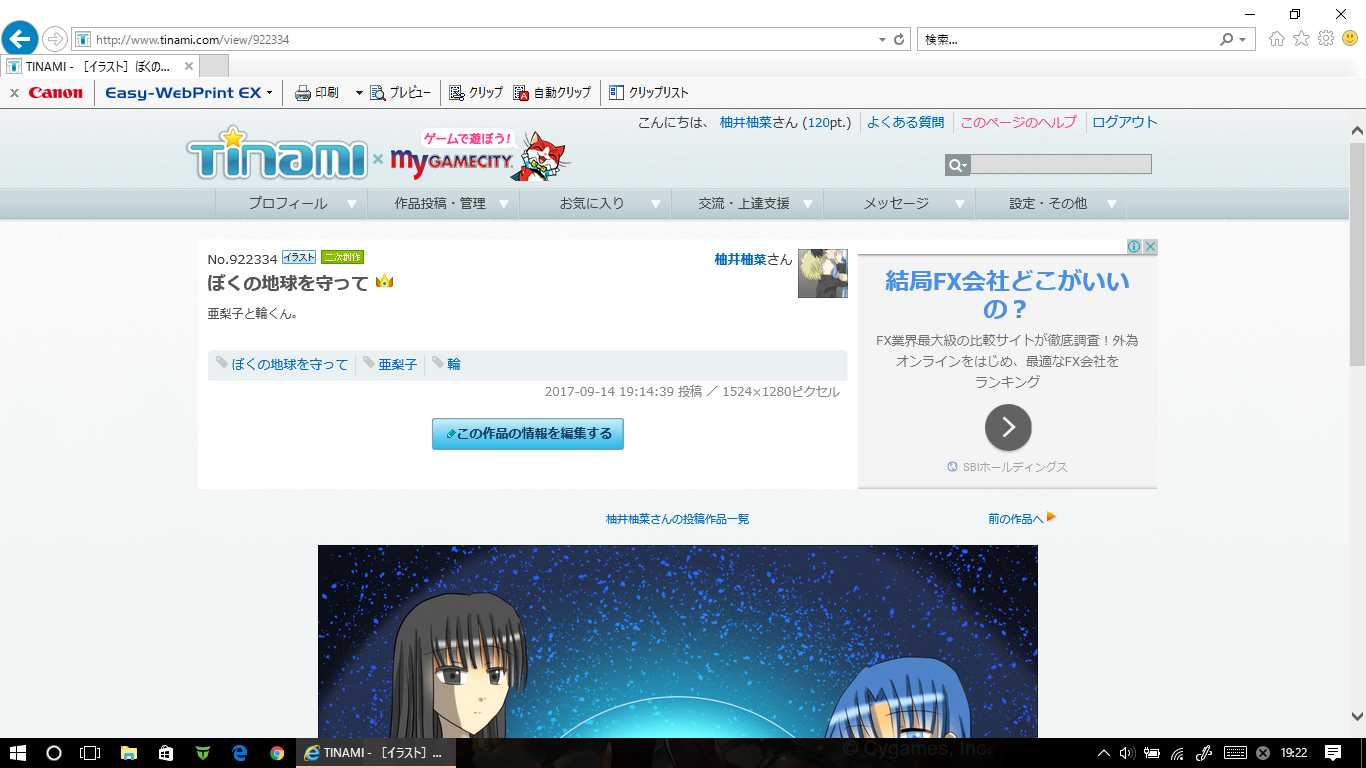Click the page scrollbar up arrow
Viewport: 1366px width, 768px height.
tap(1357, 131)
